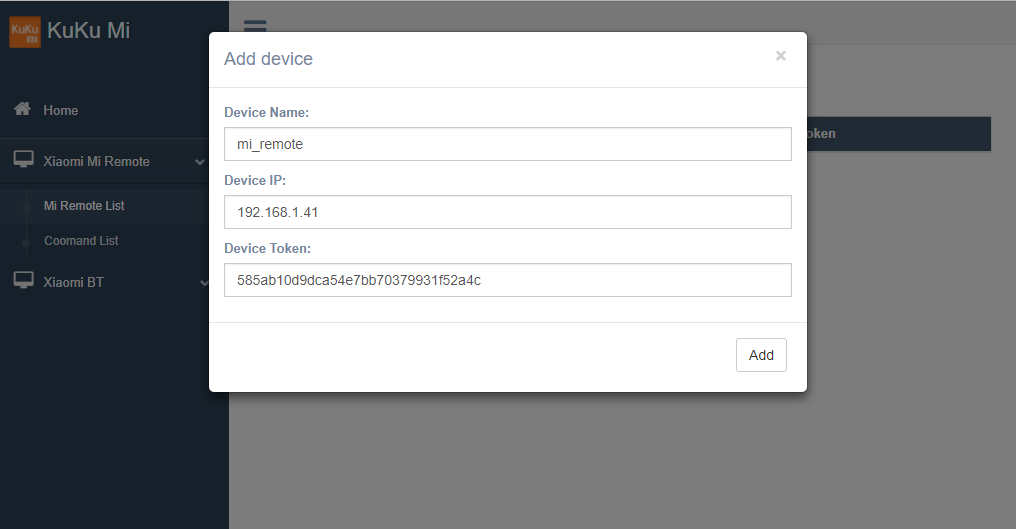Toggle the sidebar with the hamburger icon

pos(255,28)
